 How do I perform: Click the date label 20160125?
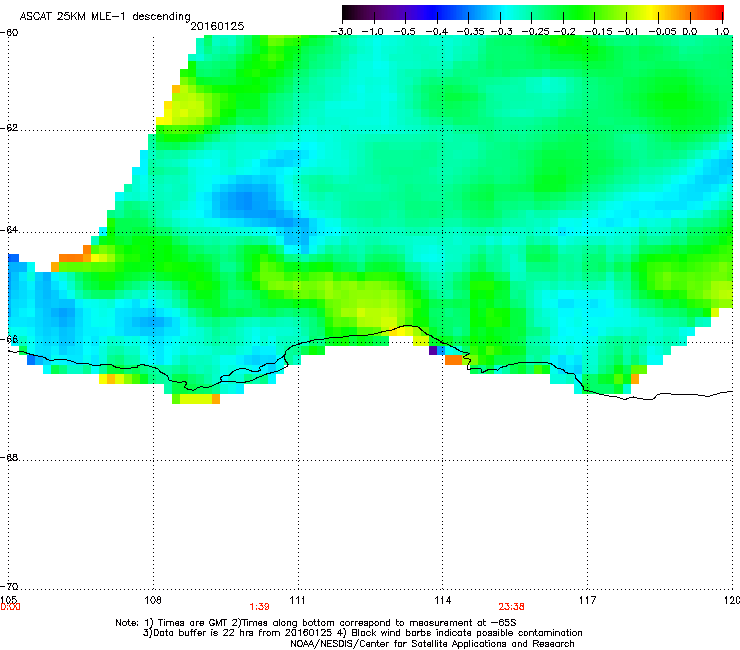coord(217,26)
